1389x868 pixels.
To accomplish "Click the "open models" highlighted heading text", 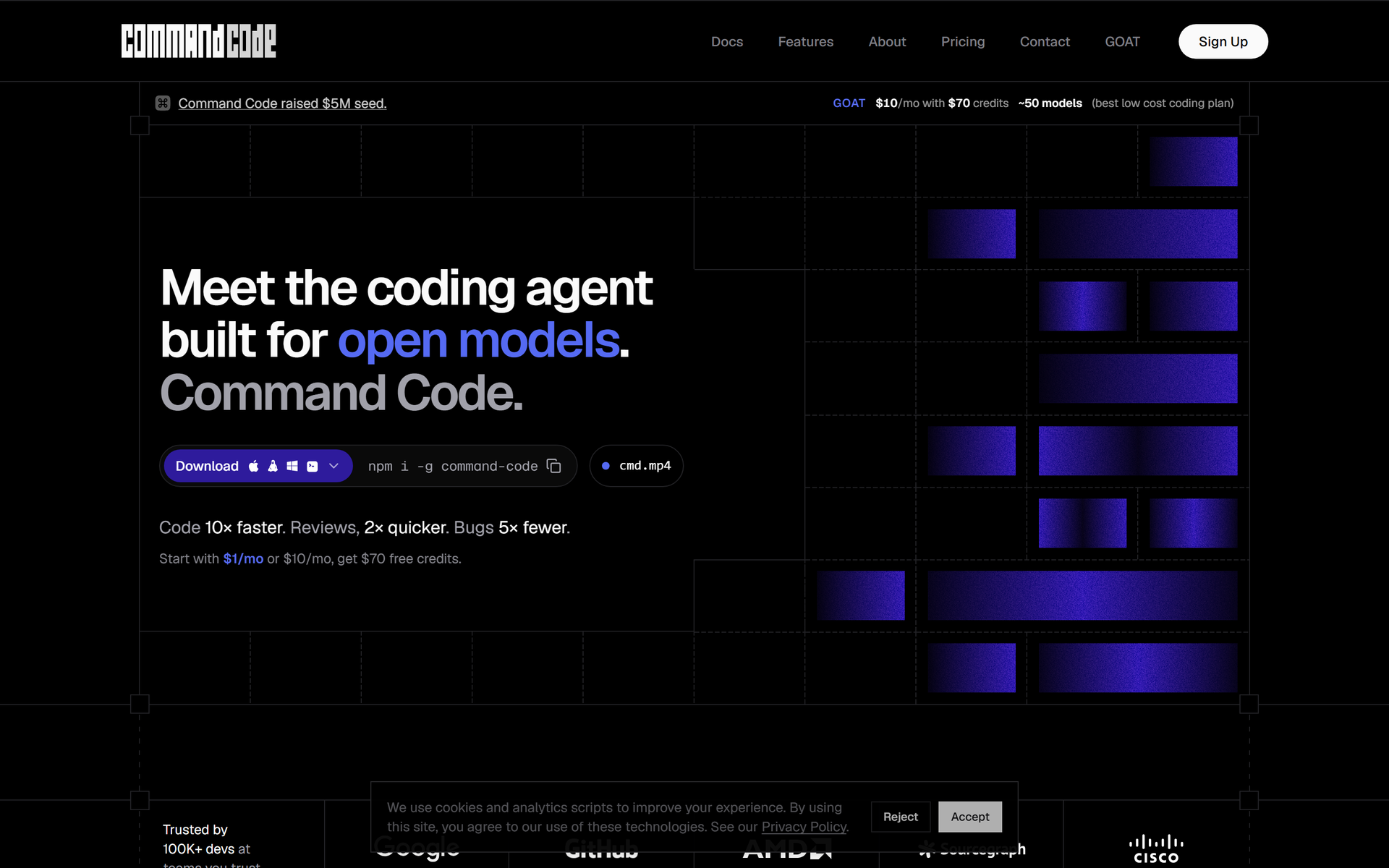I will point(479,340).
